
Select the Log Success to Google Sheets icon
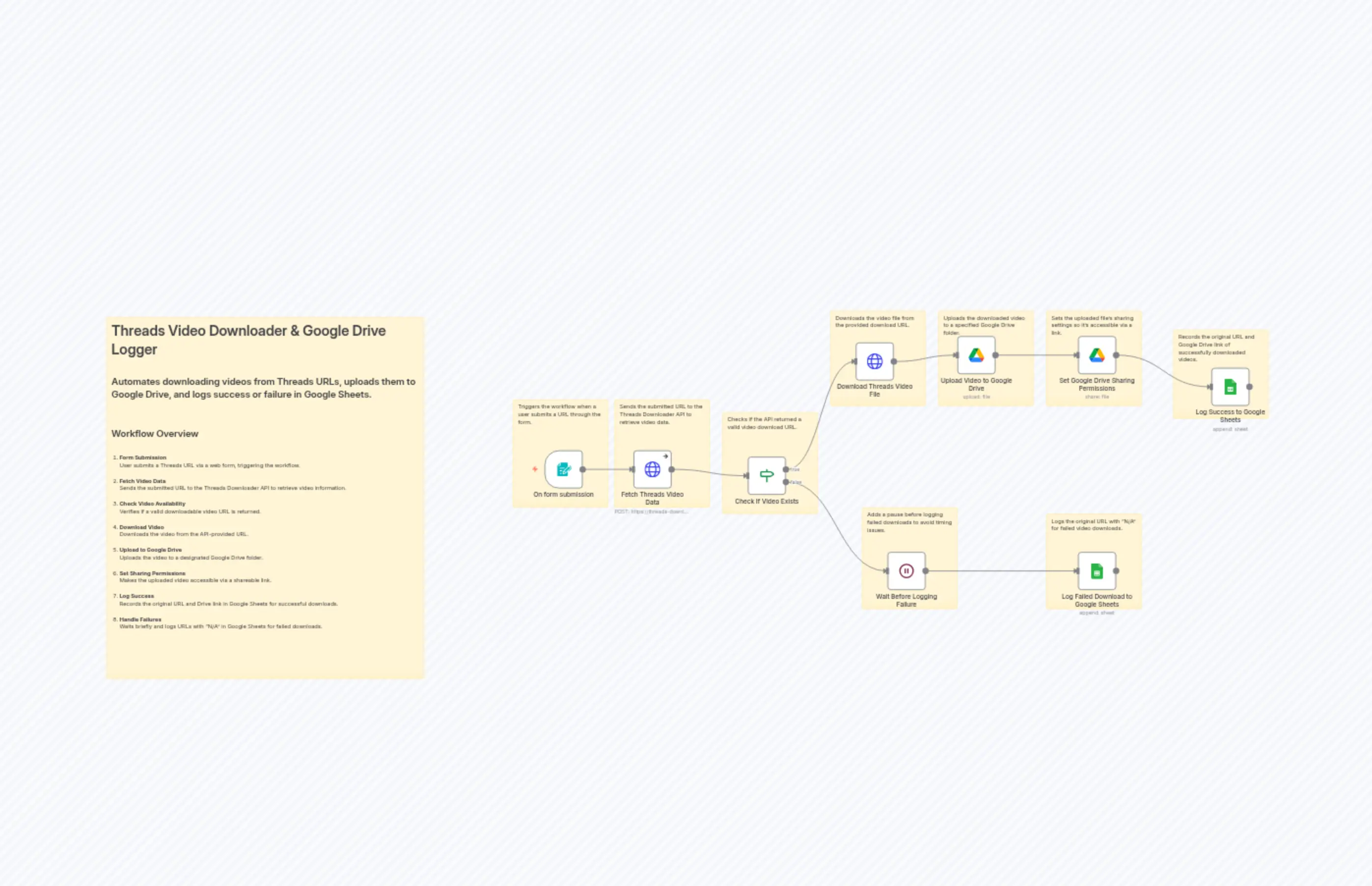tap(1230, 387)
